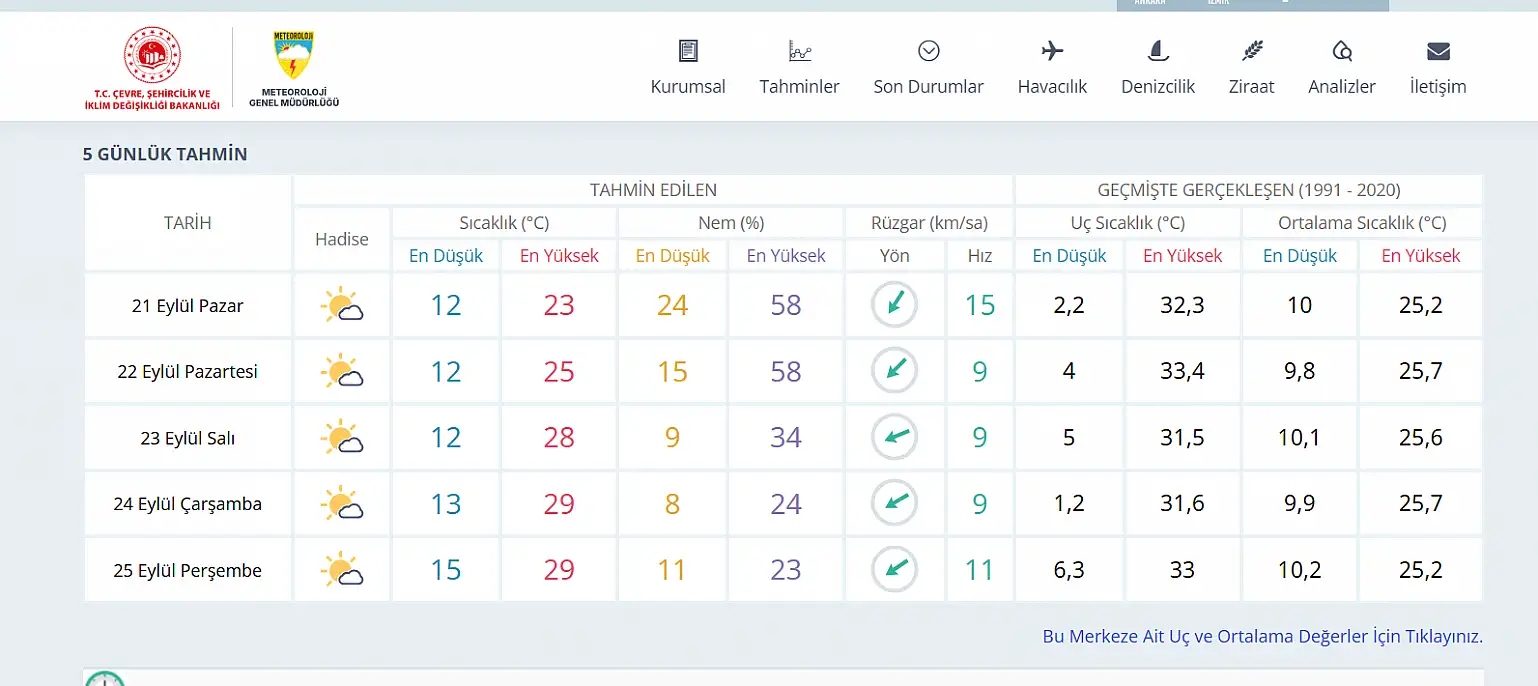
Task: Click the 5 GÜNLÜK TAHMİN heading
Action: click(165, 154)
